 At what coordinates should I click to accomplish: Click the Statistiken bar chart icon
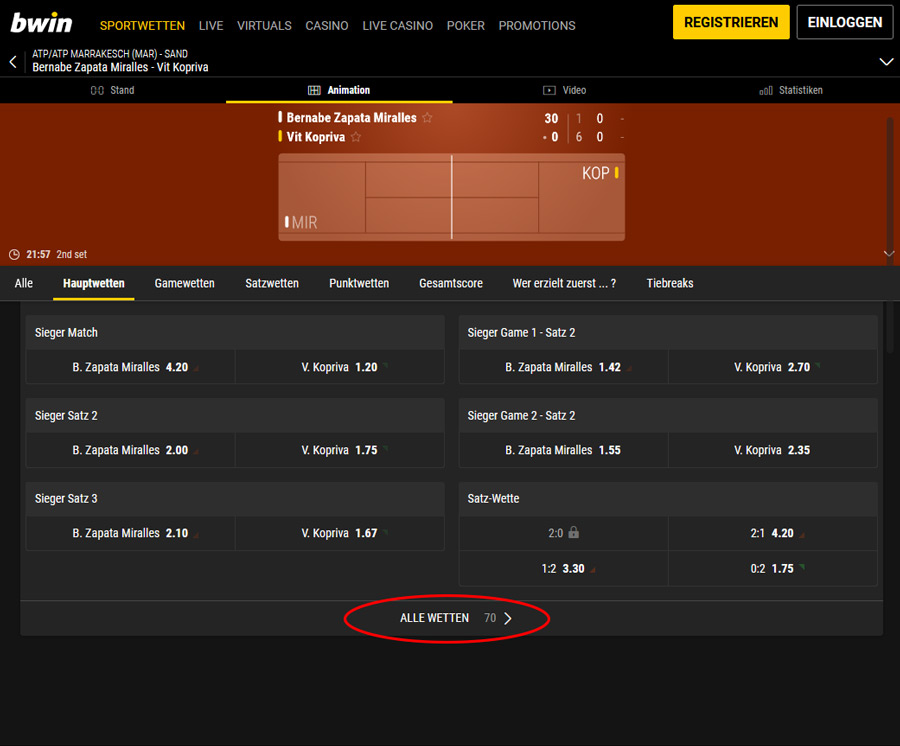point(766,91)
